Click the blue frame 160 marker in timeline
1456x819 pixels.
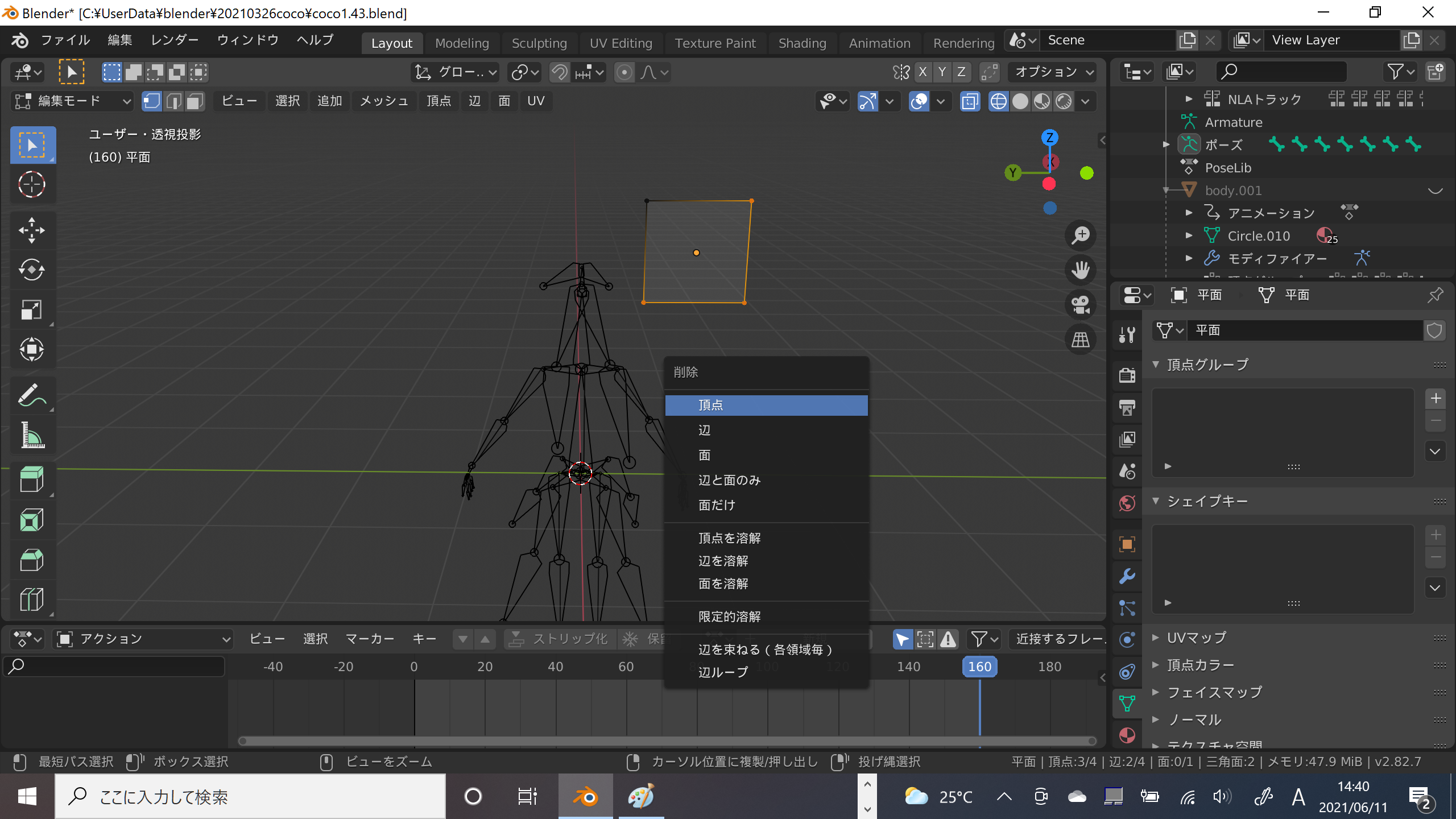point(979,667)
